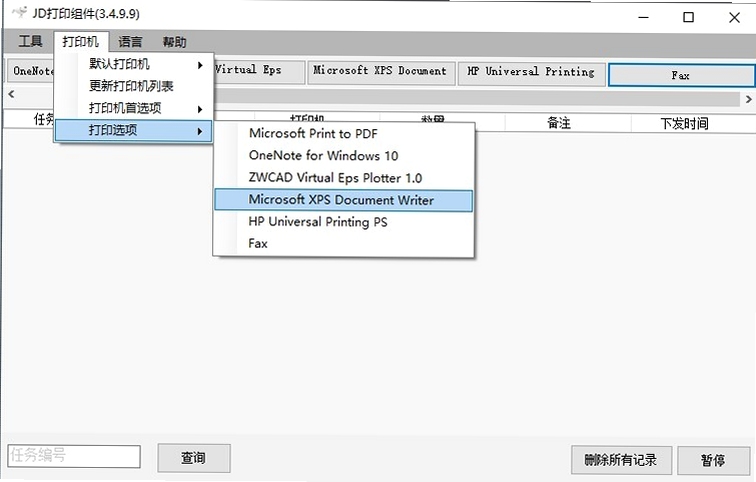
Task: Open the 工具 menu
Action: click(30, 41)
